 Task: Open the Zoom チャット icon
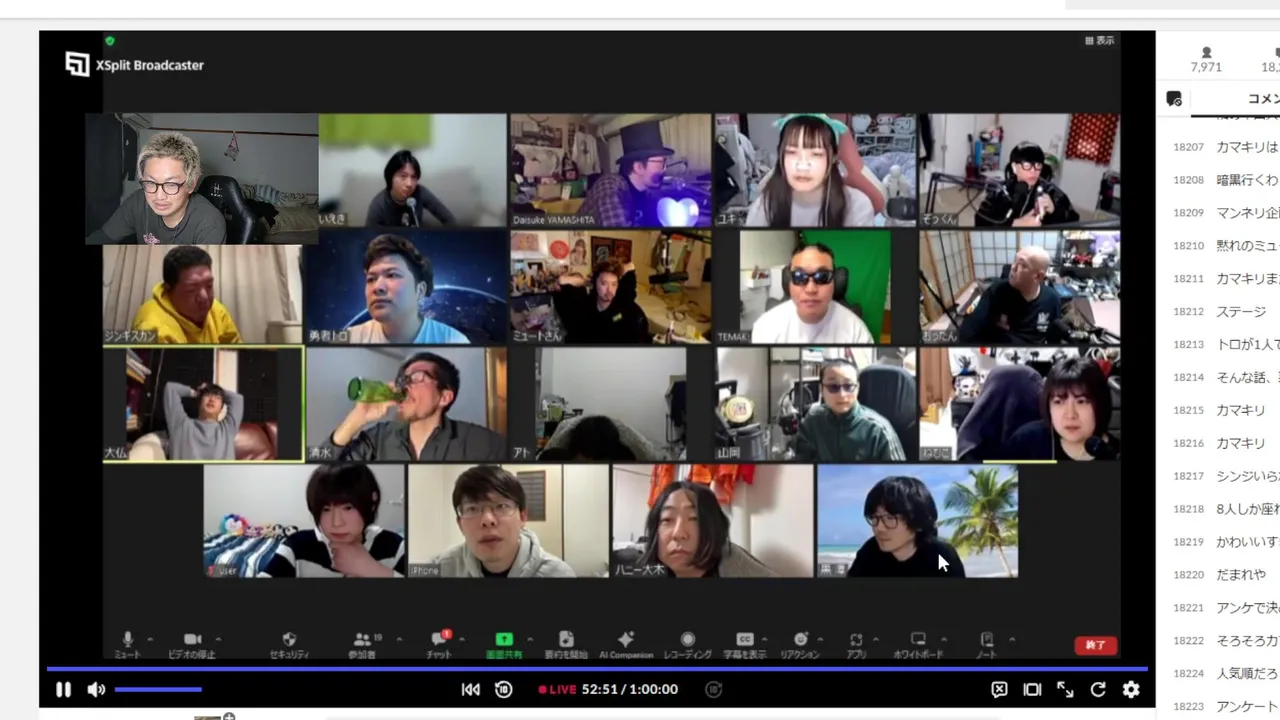click(x=439, y=639)
